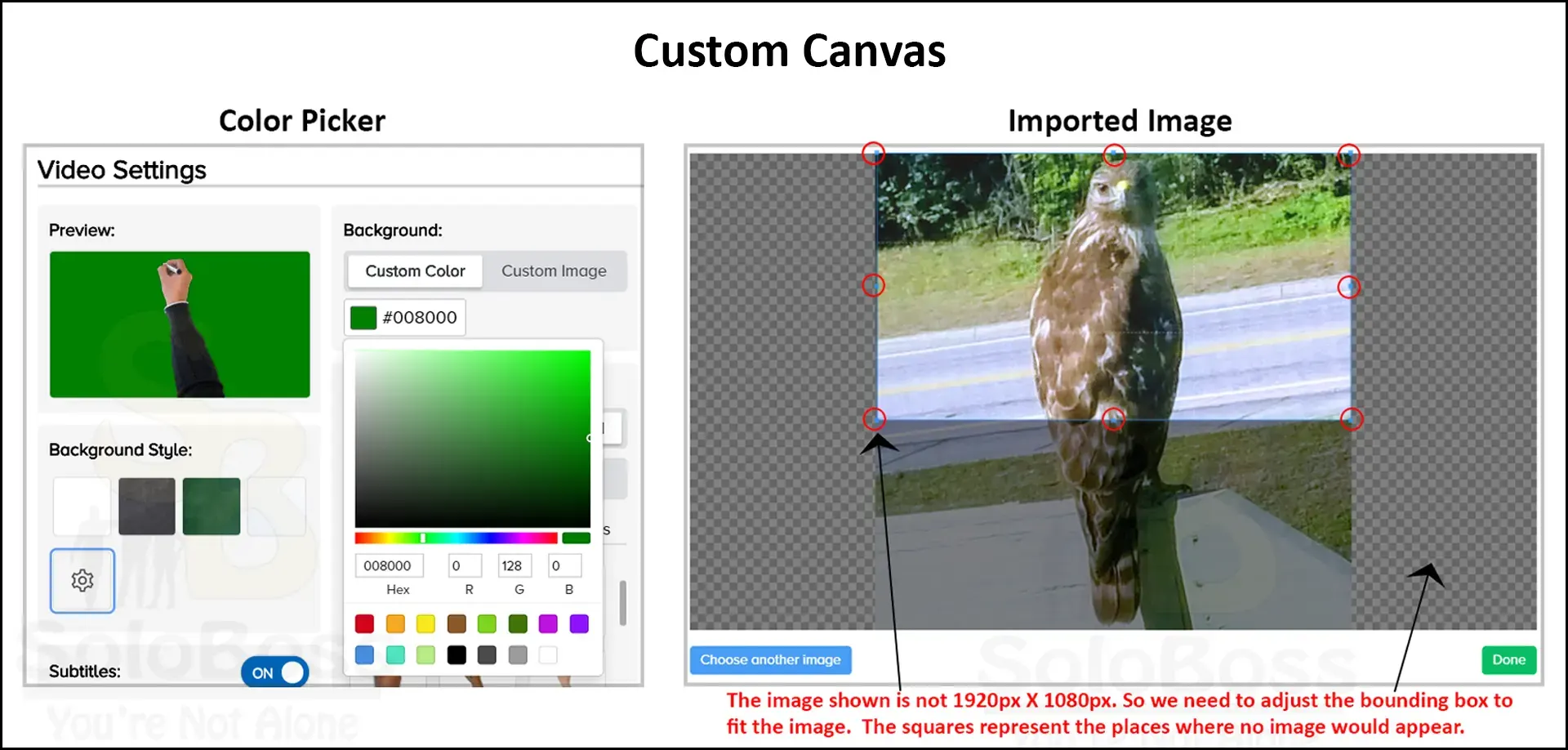Pick a shade in the saturation gradient area
Screen dimensions: 1568x750
coord(472,439)
